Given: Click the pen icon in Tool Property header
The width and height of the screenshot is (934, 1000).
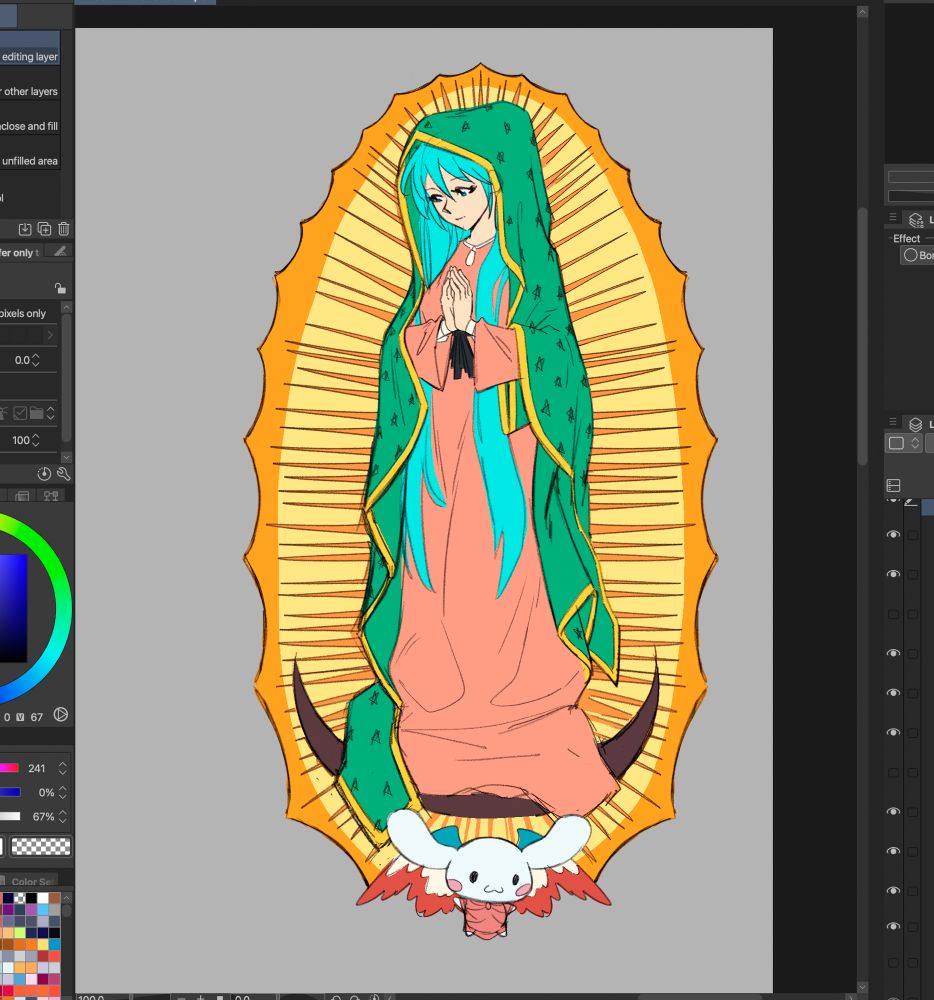Looking at the screenshot, I should coord(60,251).
